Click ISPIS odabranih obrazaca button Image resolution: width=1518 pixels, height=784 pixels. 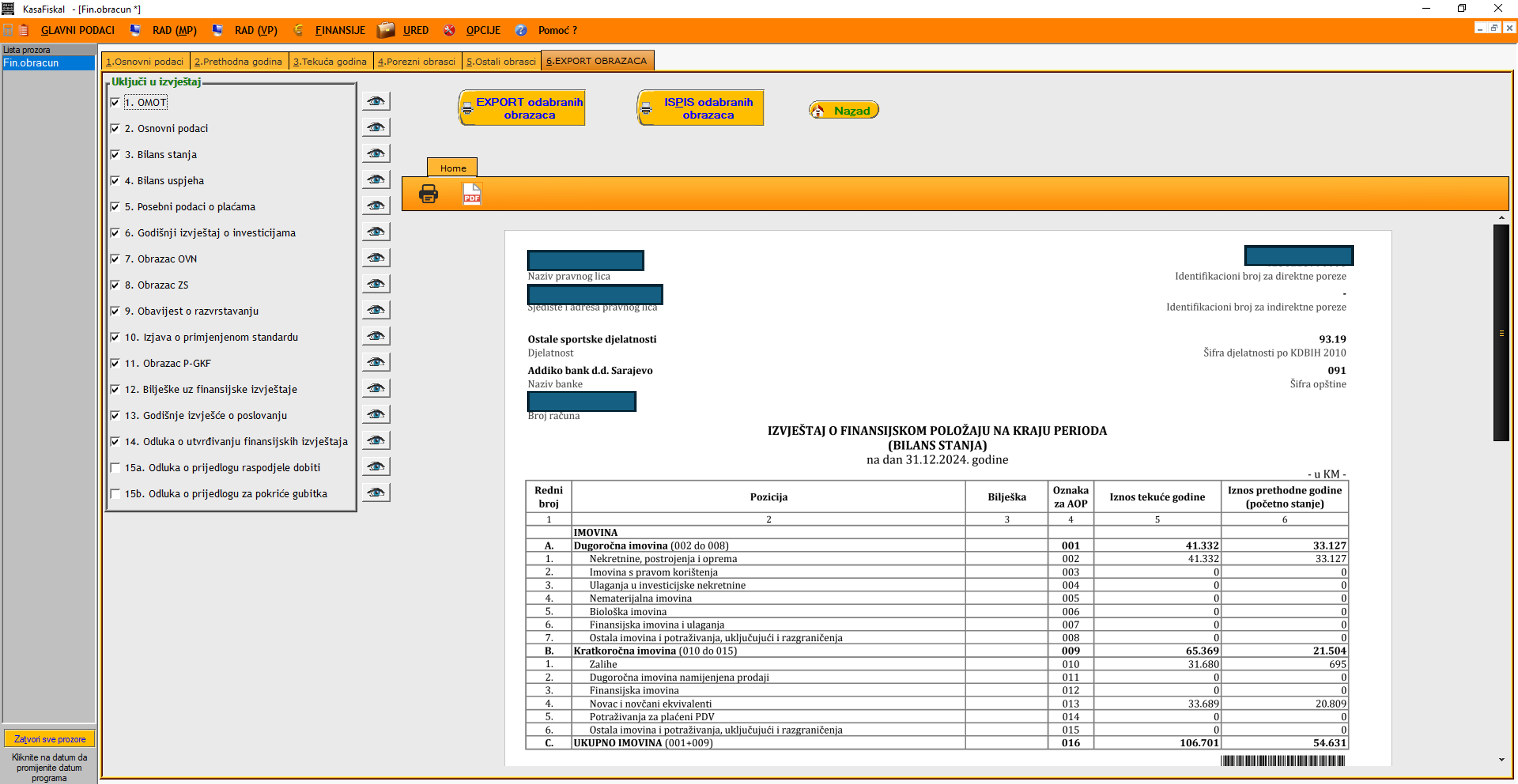click(701, 108)
